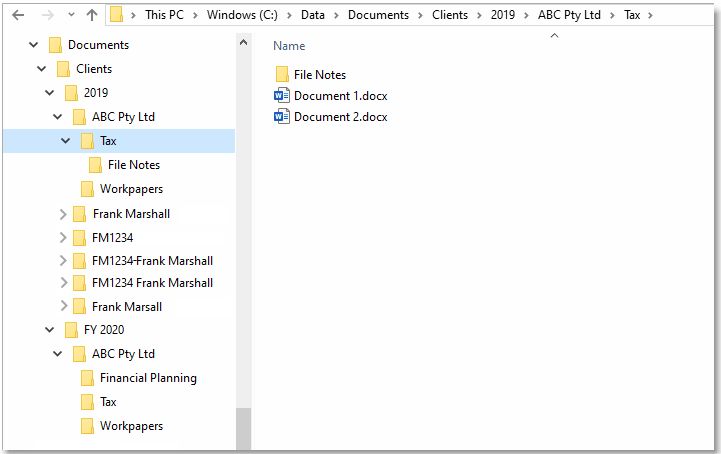Select Documents folder in navigation tree
This screenshot has height=454, width=721.
[x=98, y=45]
